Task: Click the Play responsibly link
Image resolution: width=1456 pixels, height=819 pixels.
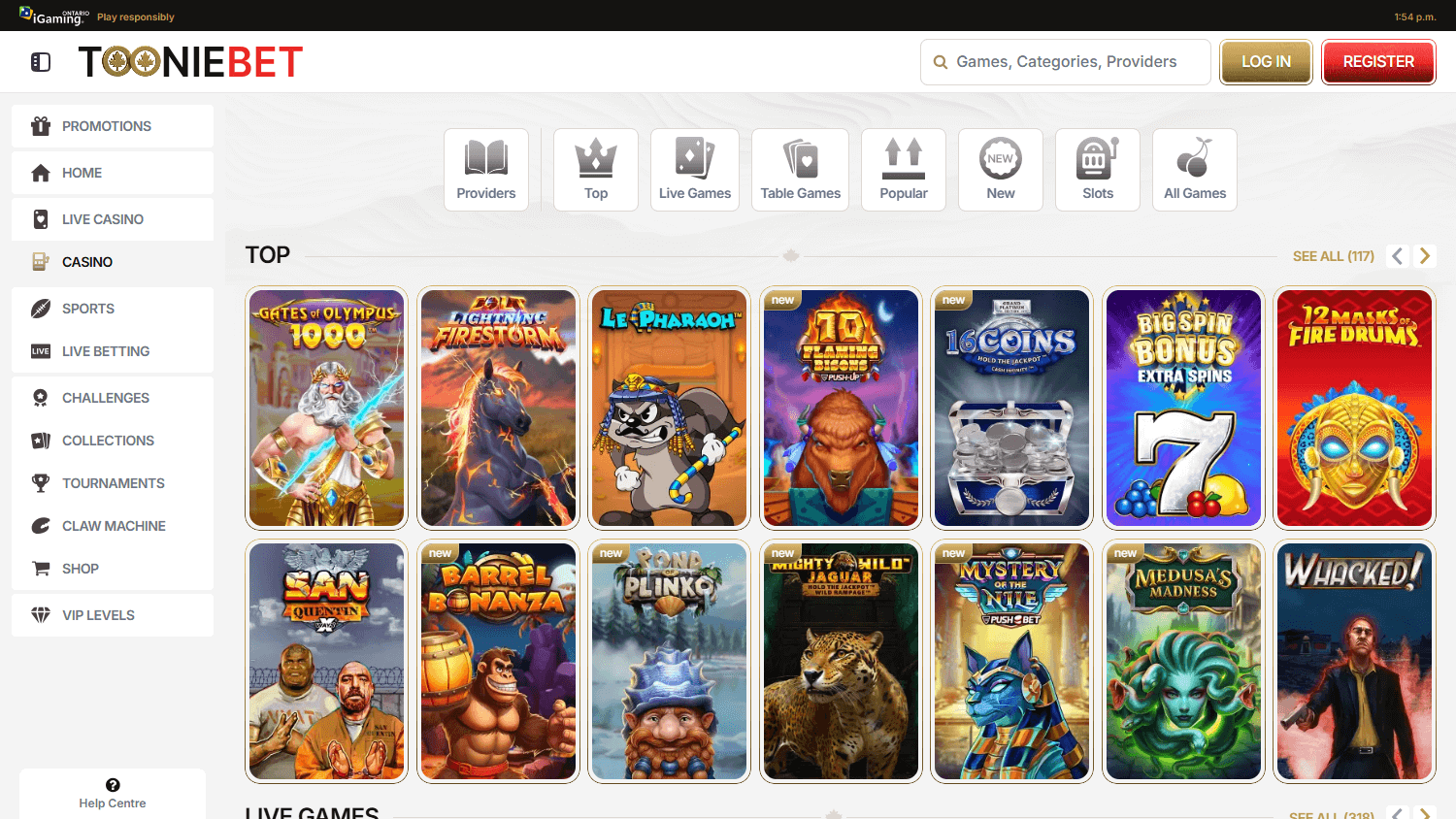Action: 136,17
